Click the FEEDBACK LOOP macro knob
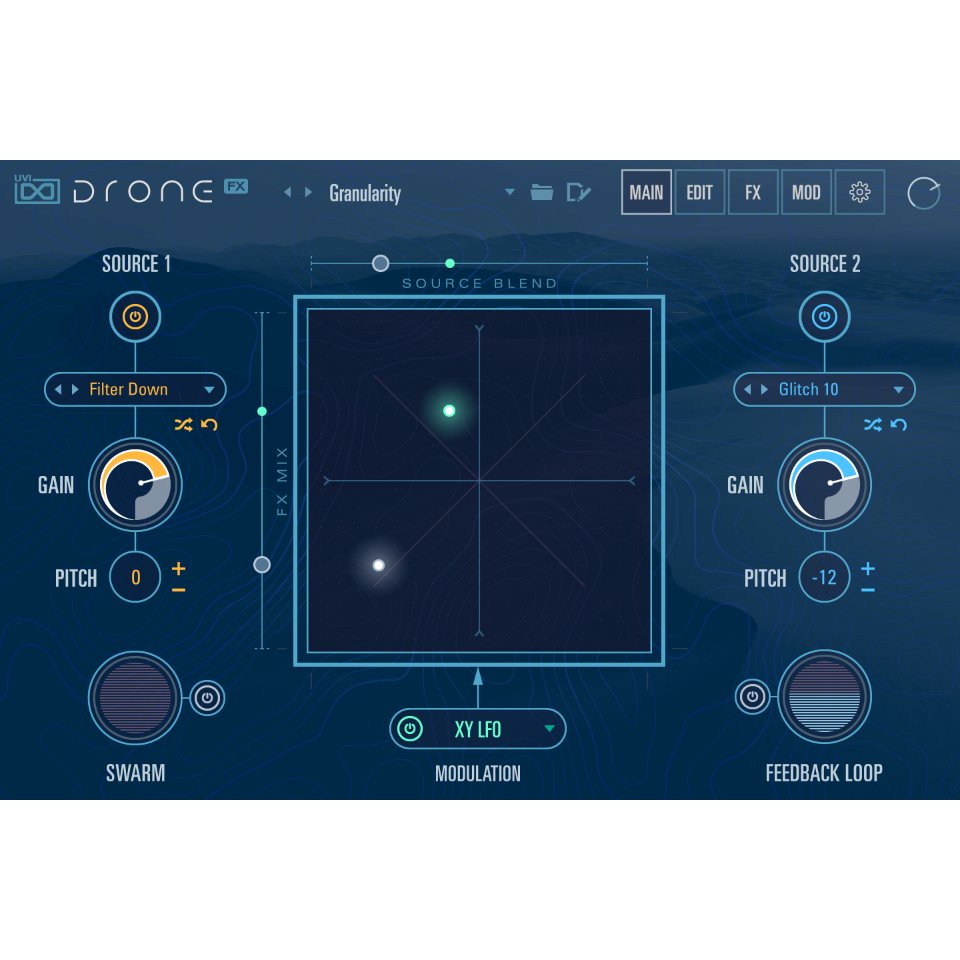Image resolution: width=960 pixels, height=960 pixels. click(824, 697)
